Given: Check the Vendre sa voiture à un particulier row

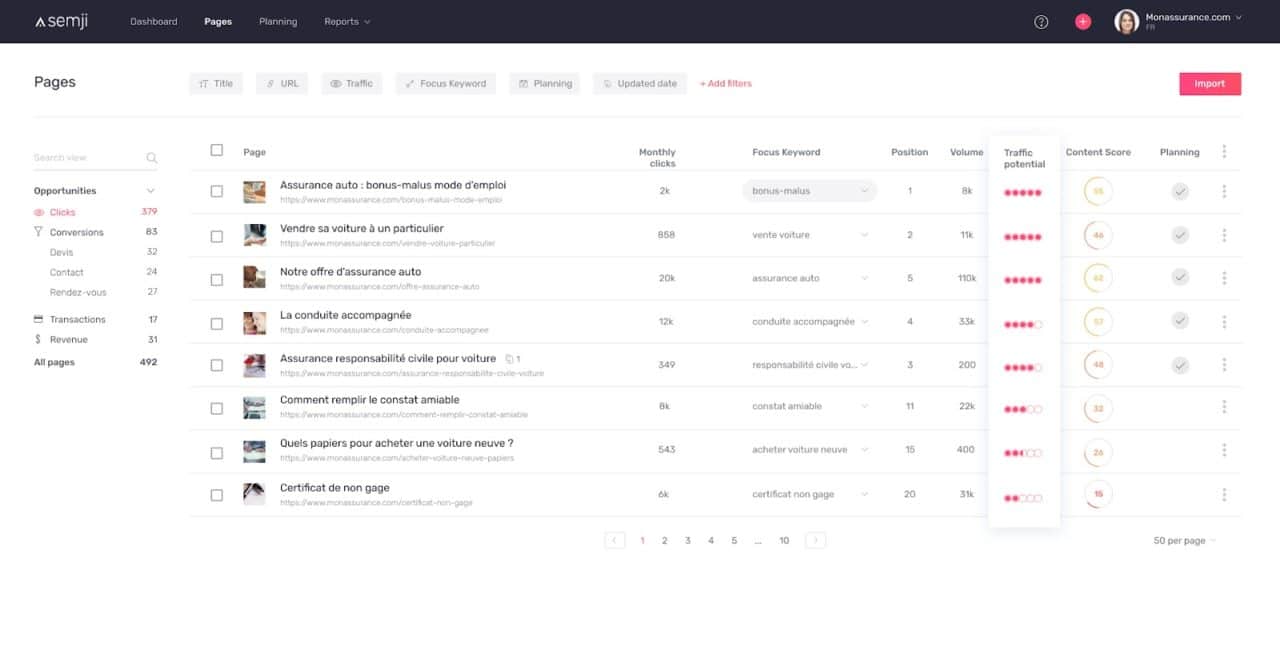Looking at the screenshot, I should pos(217,236).
